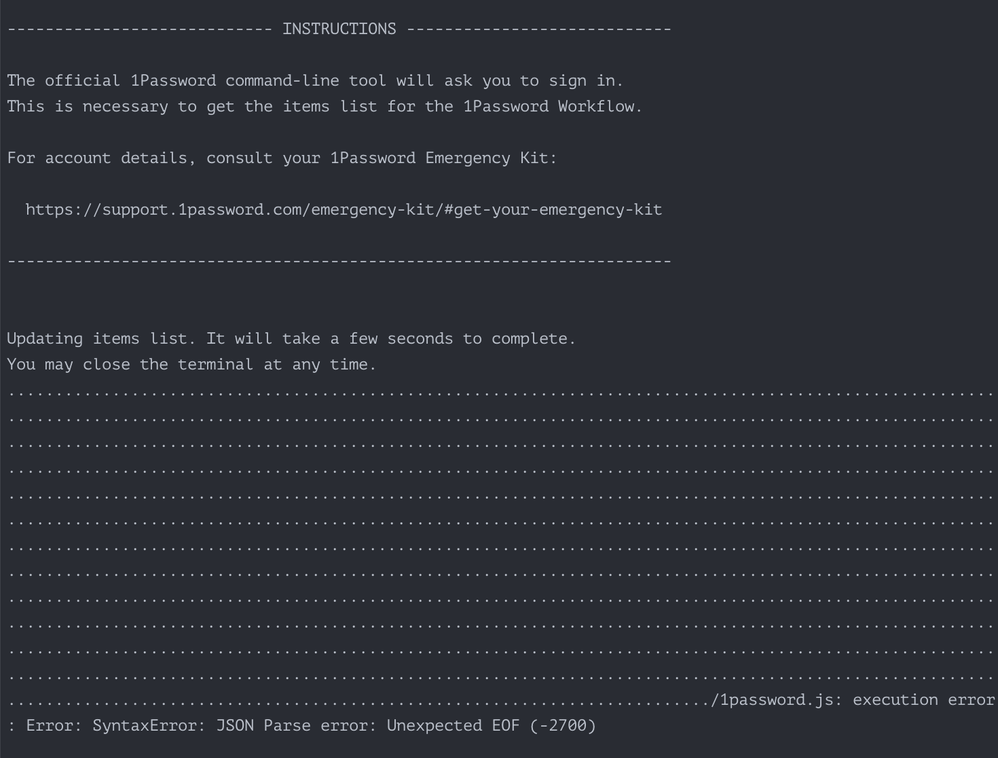Click the "1Password Workflow" text
The image size is (998, 758).
549,106
